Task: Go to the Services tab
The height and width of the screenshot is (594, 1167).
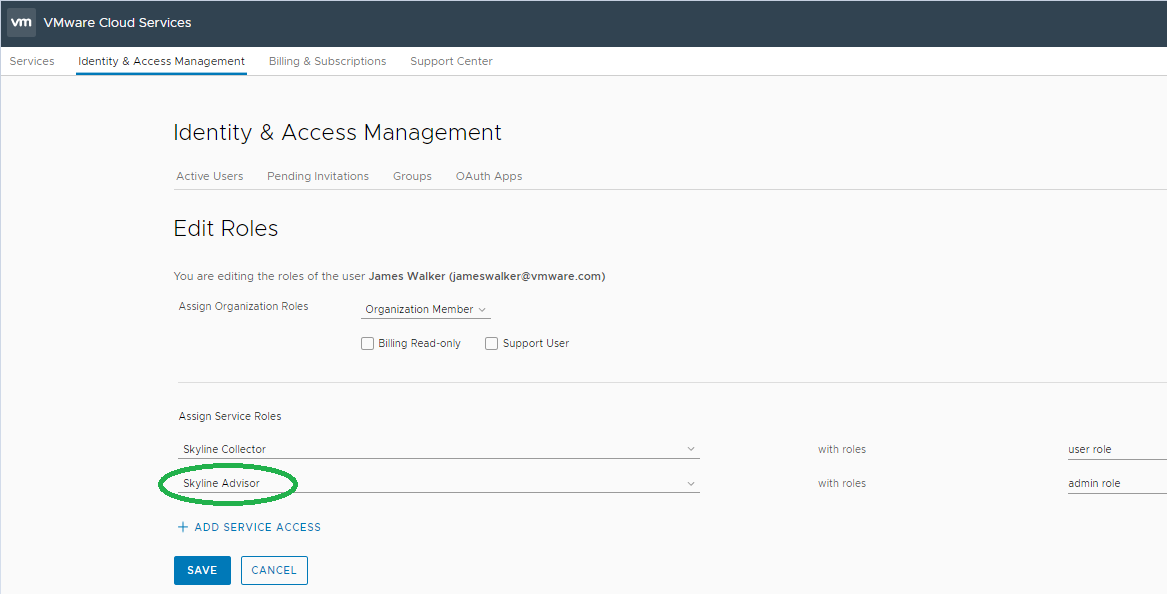Action: tap(31, 61)
